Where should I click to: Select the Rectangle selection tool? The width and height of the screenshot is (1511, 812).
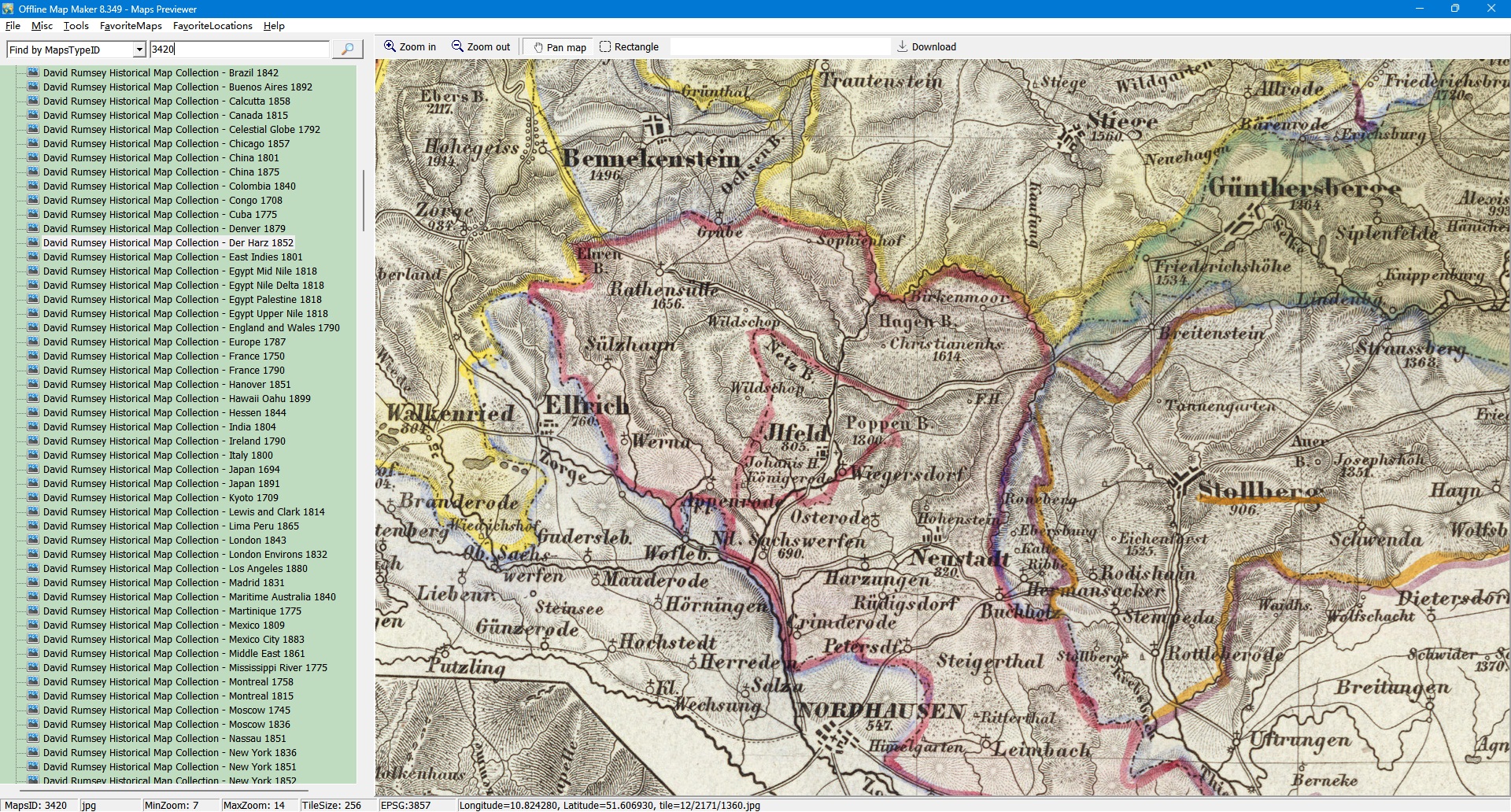point(629,47)
